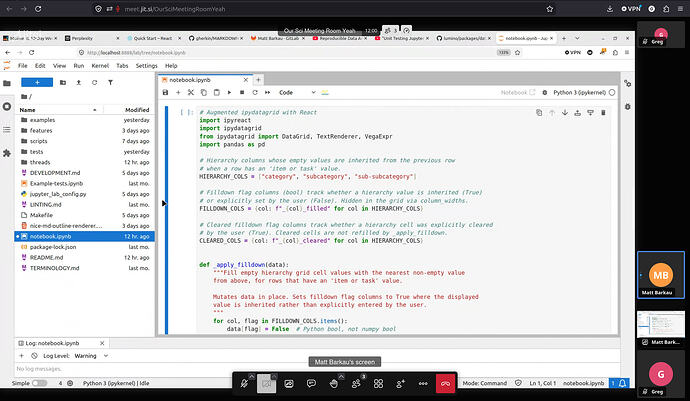This screenshot has height=401, width=690.
Task: Open the Code cell type dropdown
Action: [297, 92]
